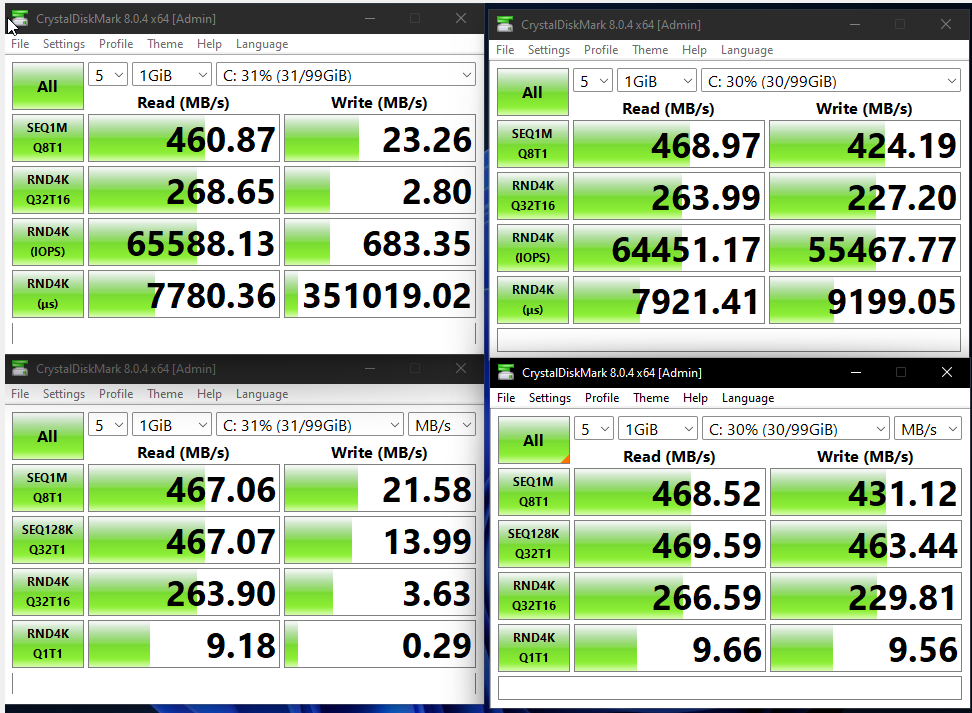This screenshot has width=972, height=713.
Task: Click the 13.99 write result
Action: 380,541
